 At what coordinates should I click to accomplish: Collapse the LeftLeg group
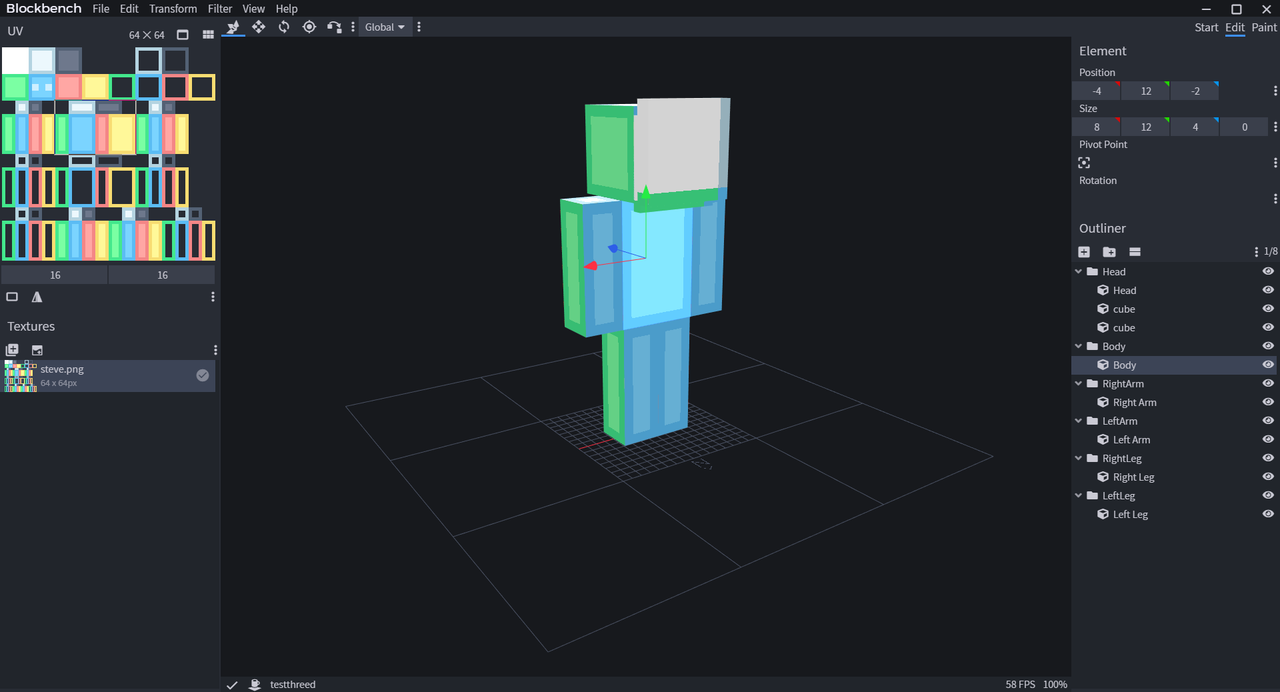click(x=1079, y=496)
